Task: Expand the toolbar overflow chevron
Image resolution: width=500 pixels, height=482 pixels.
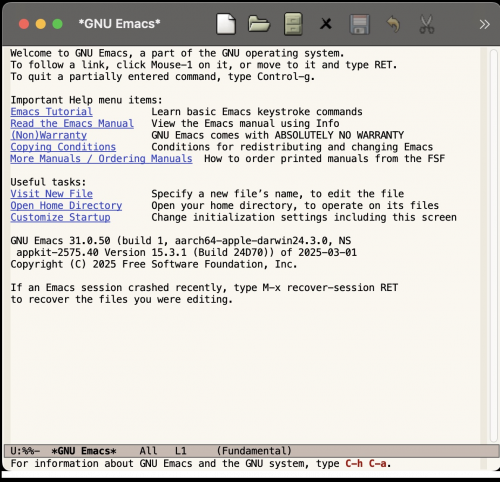Action: coord(484,24)
